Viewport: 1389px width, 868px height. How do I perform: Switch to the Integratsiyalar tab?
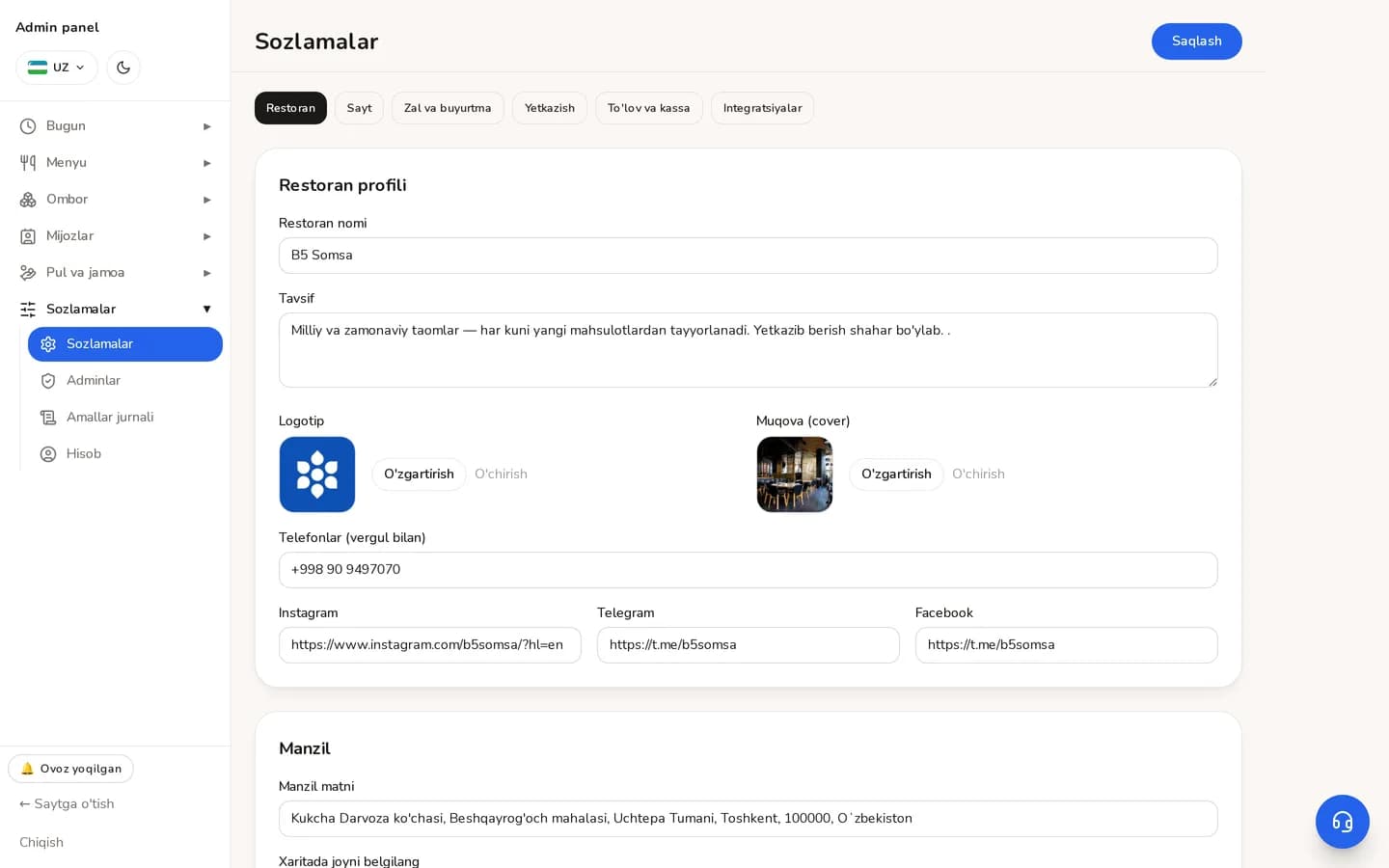tap(762, 108)
